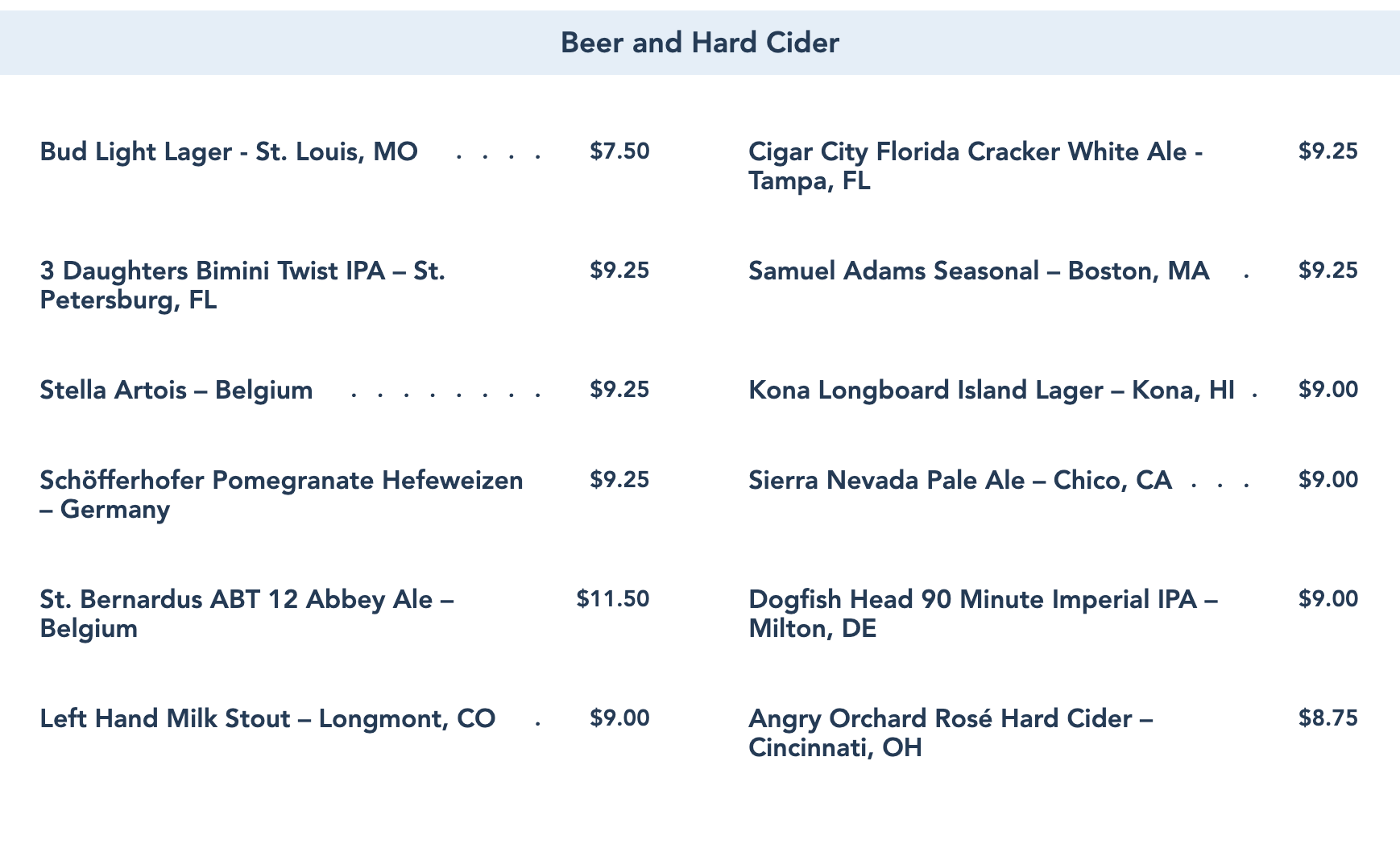The height and width of the screenshot is (852, 1400).
Task: Click the $11.50 St. Bernardus price
Action: pyautogui.click(x=613, y=599)
